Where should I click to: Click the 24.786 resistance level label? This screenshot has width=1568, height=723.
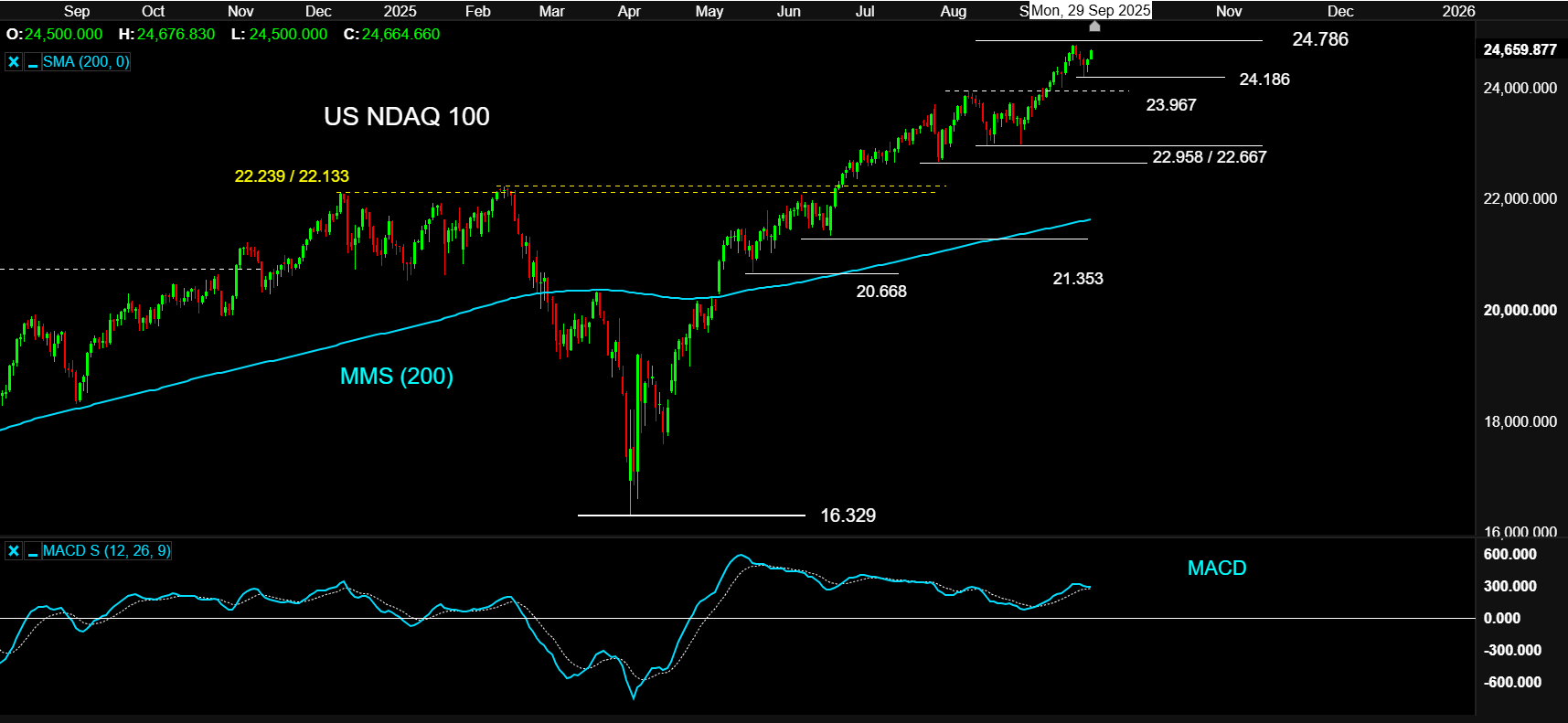(1320, 39)
